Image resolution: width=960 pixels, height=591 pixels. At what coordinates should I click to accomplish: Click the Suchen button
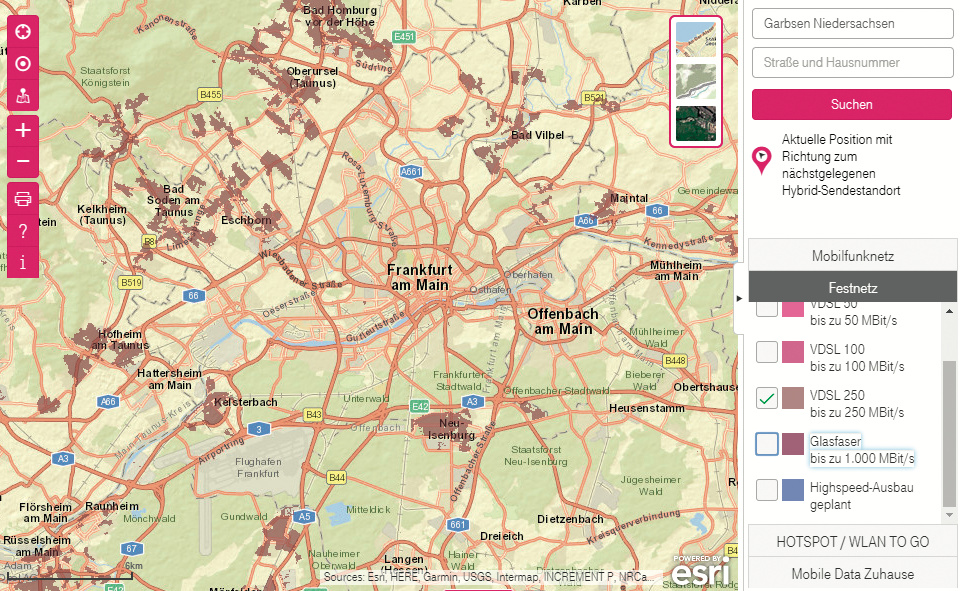click(852, 104)
